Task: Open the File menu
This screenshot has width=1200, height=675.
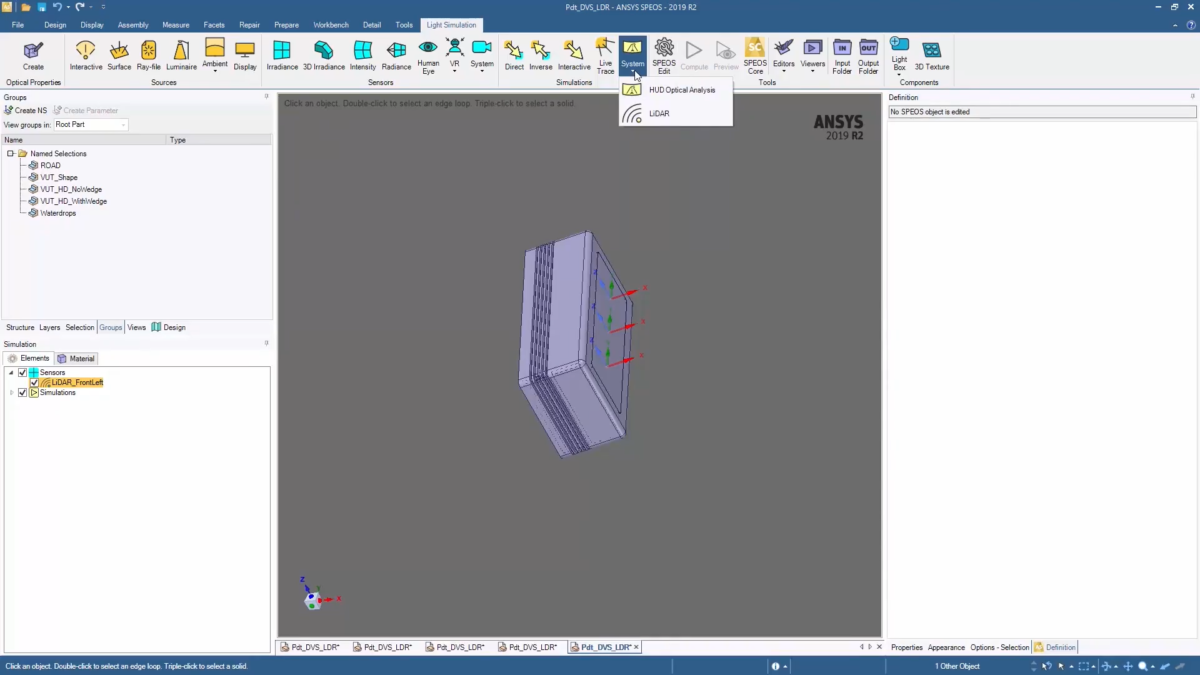Action: coord(18,25)
